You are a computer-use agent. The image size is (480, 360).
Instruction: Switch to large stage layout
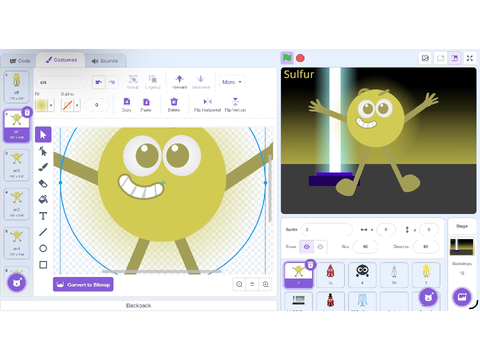point(454,58)
